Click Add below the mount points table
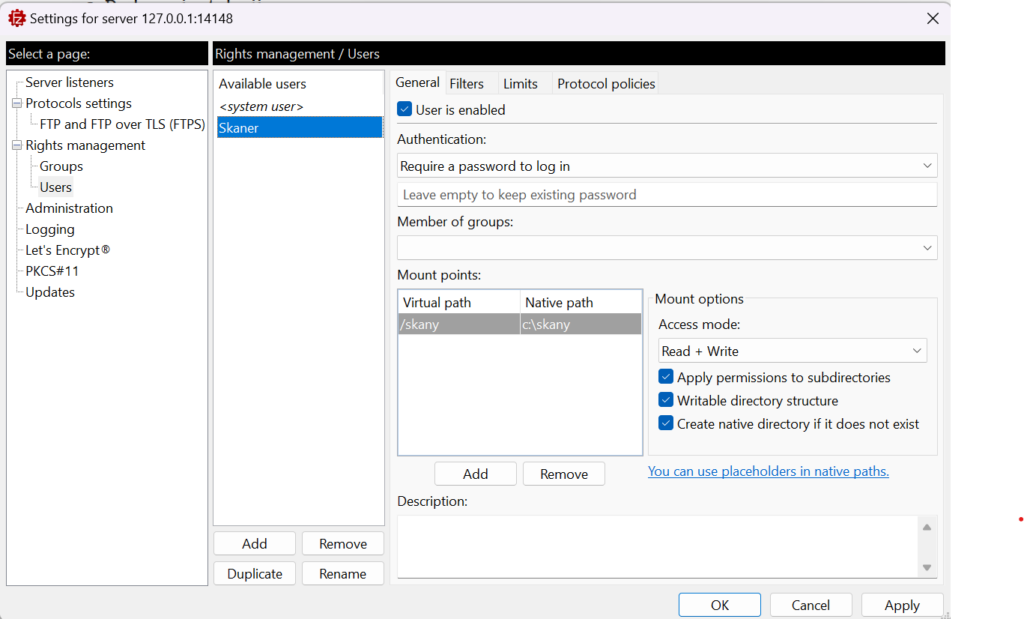The height and width of the screenshot is (619, 1024). pos(475,474)
